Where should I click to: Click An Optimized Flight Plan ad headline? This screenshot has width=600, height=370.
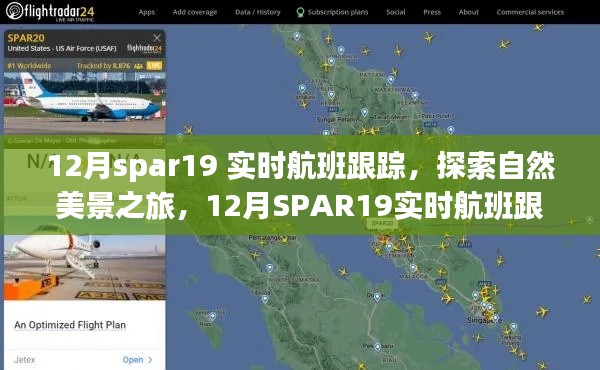pos(70,325)
